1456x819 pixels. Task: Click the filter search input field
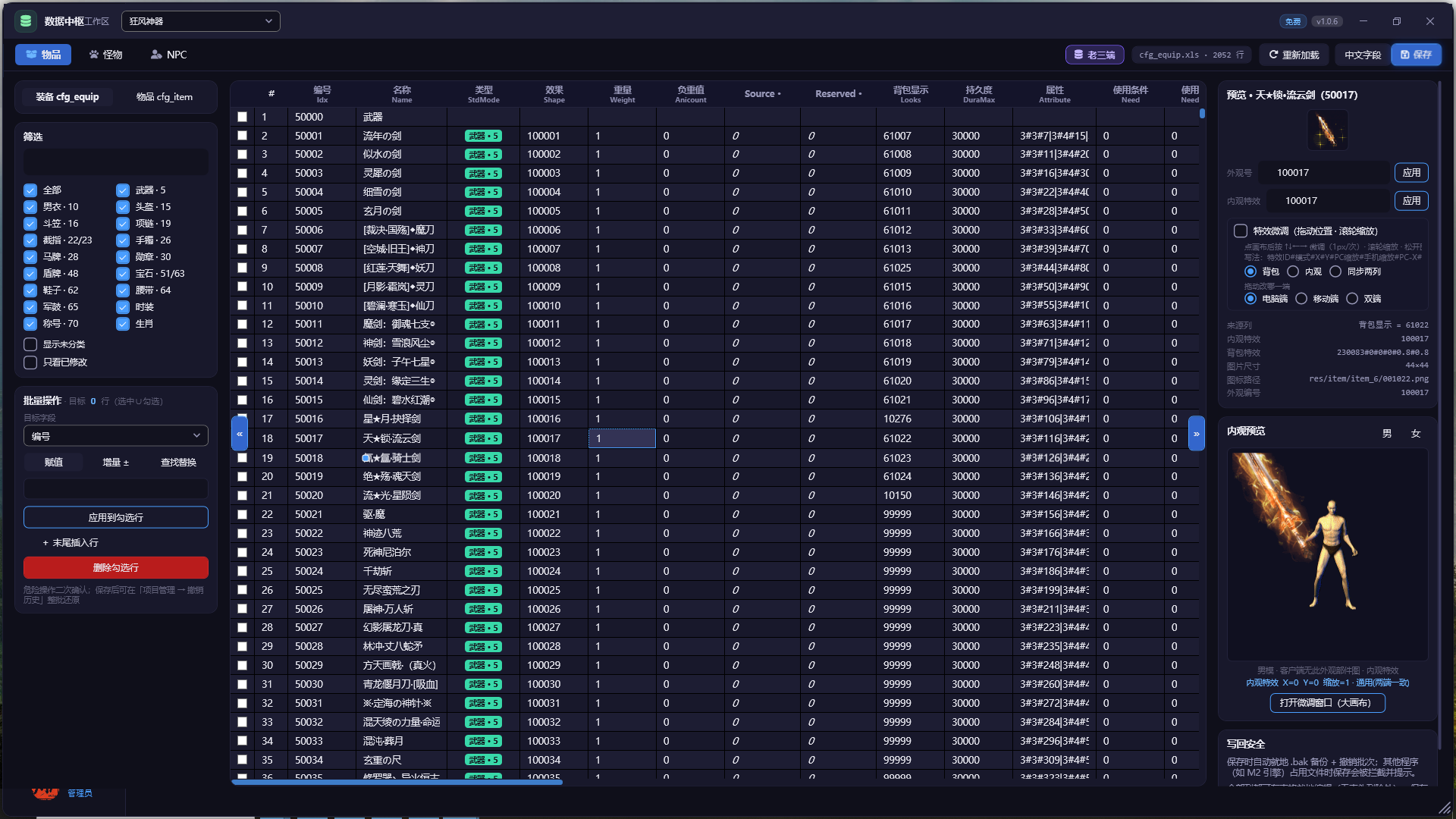point(116,162)
